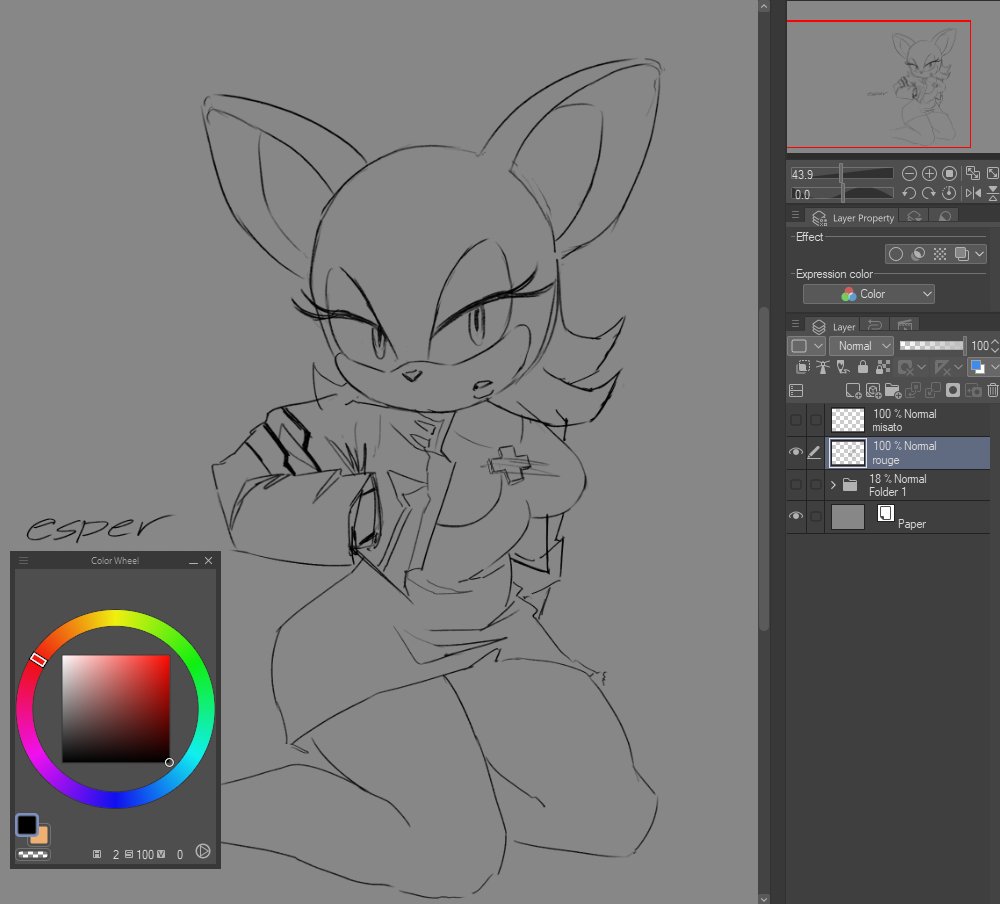The width and height of the screenshot is (1000, 904).
Task: Apply Layer color effect in Layer Property
Action: pos(961,254)
